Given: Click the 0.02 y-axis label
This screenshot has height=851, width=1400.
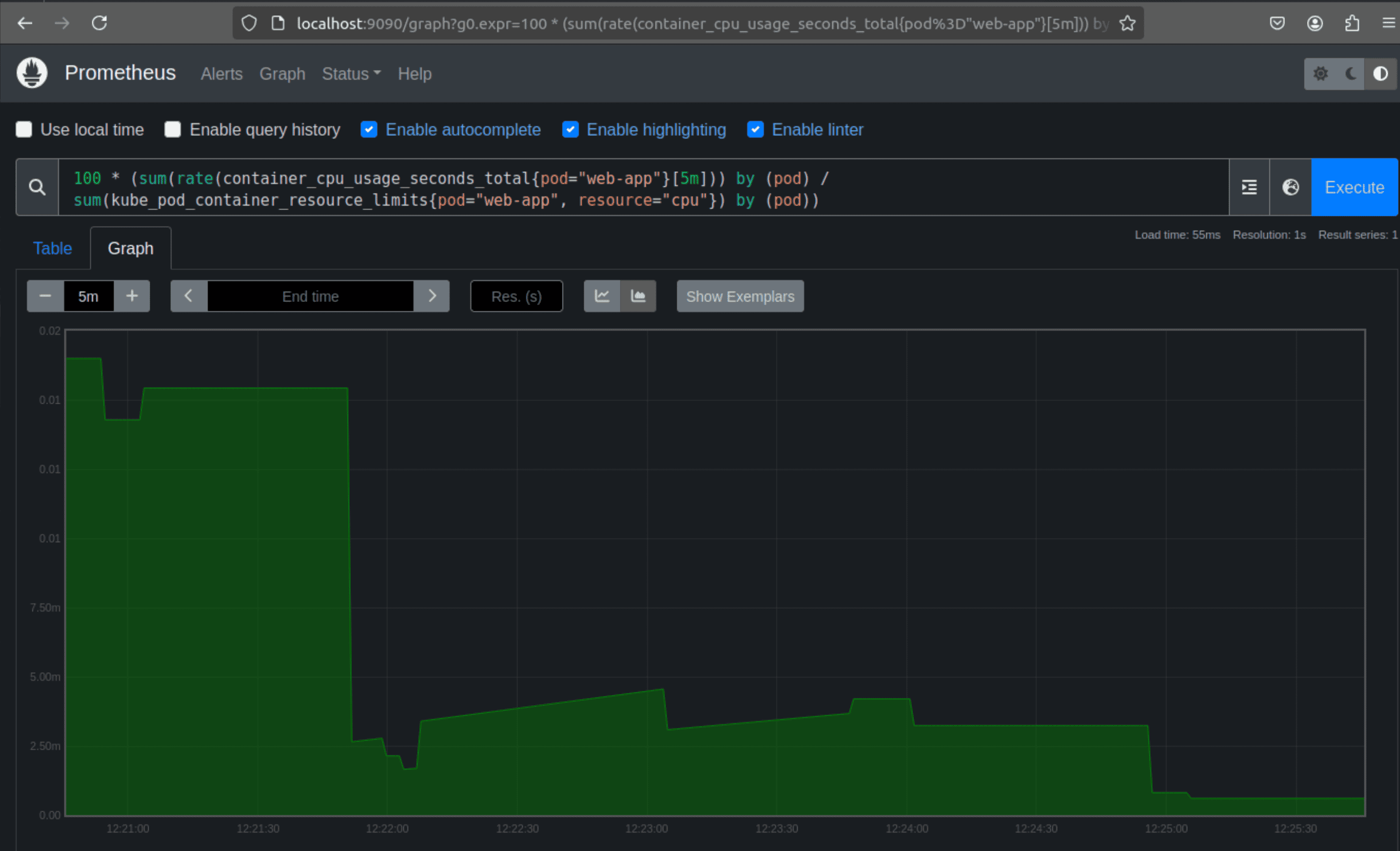Looking at the screenshot, I should coord(49,331).
